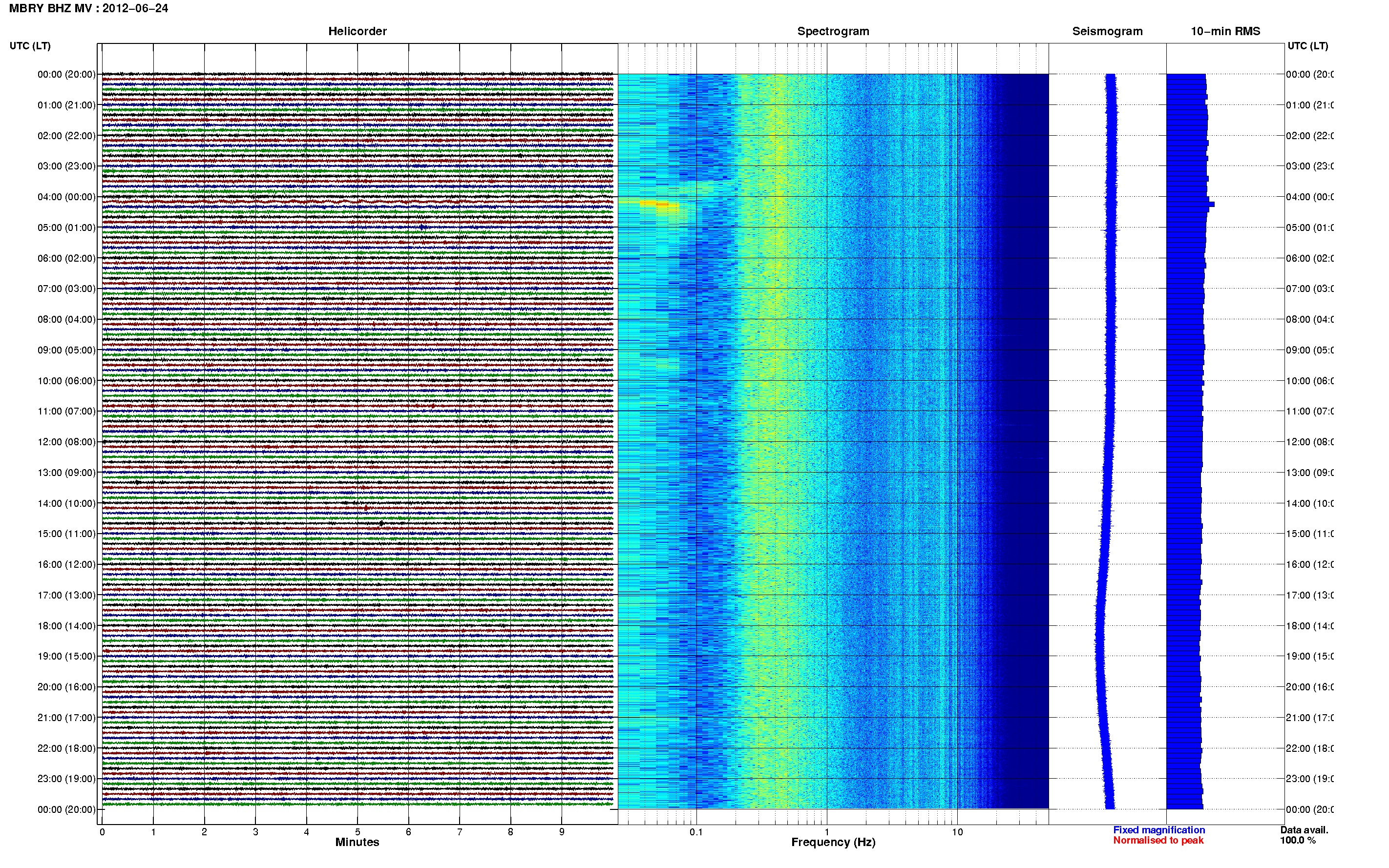
Task: Click the left 'UTC (LT)' axis label
Action: (x=30, y=46)
